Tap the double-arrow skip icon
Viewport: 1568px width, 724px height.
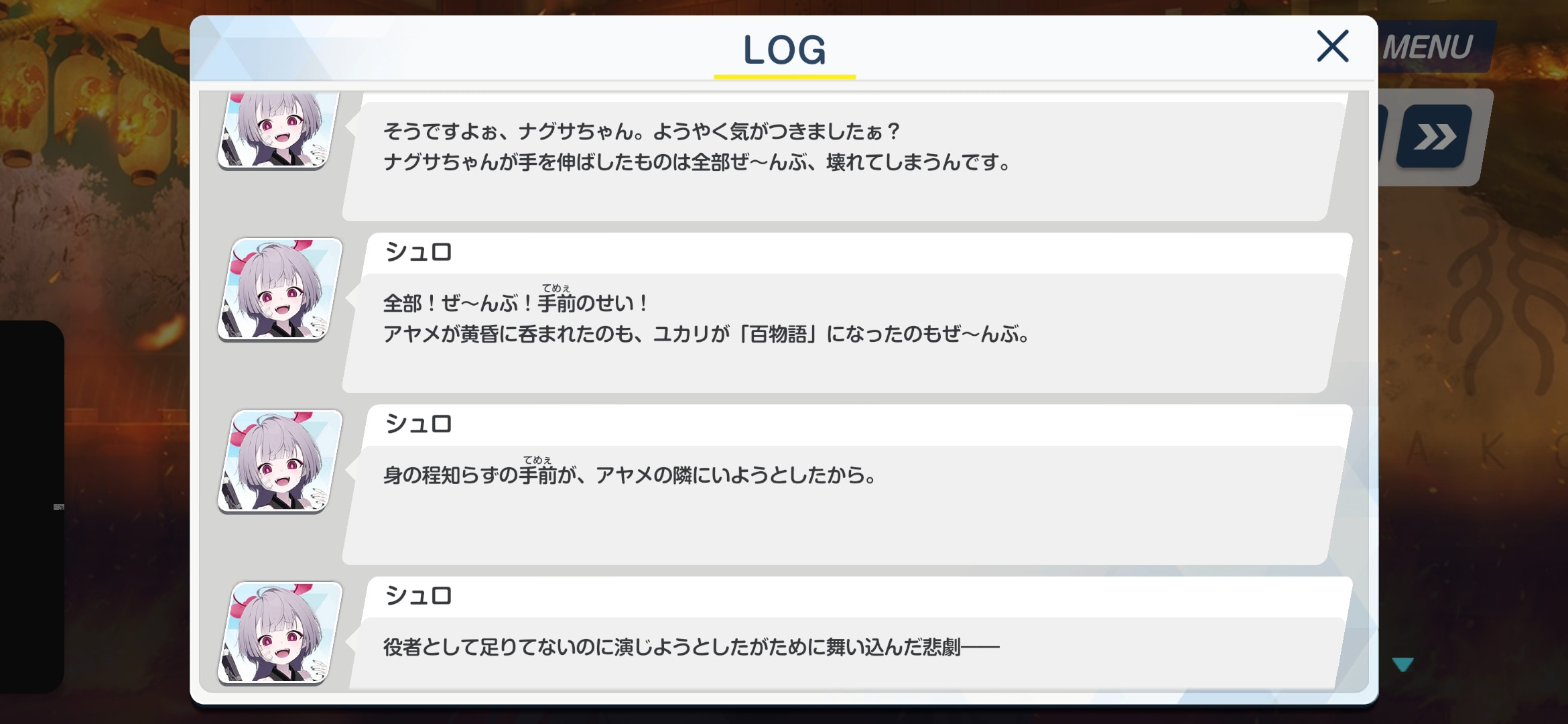[1434, 137]
